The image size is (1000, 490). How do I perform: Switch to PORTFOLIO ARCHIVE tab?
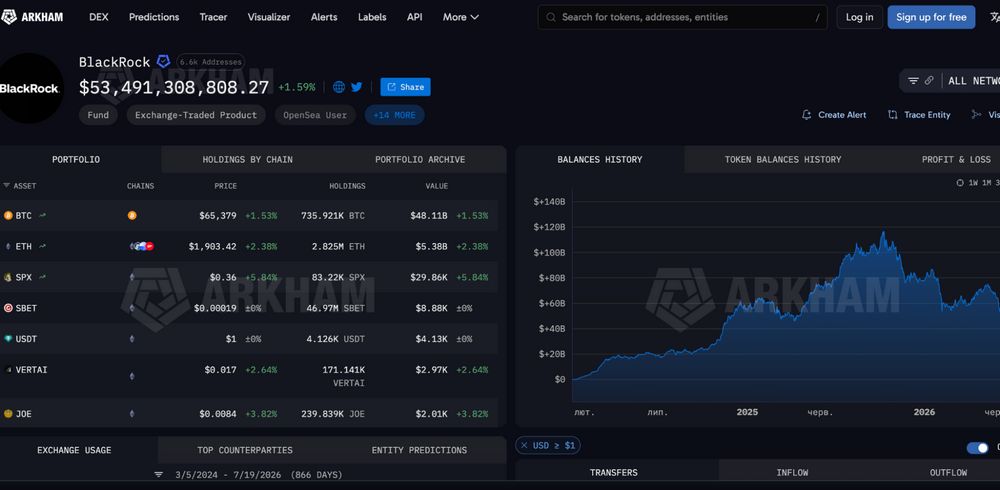pyautogui.click(x=420, y=160)
